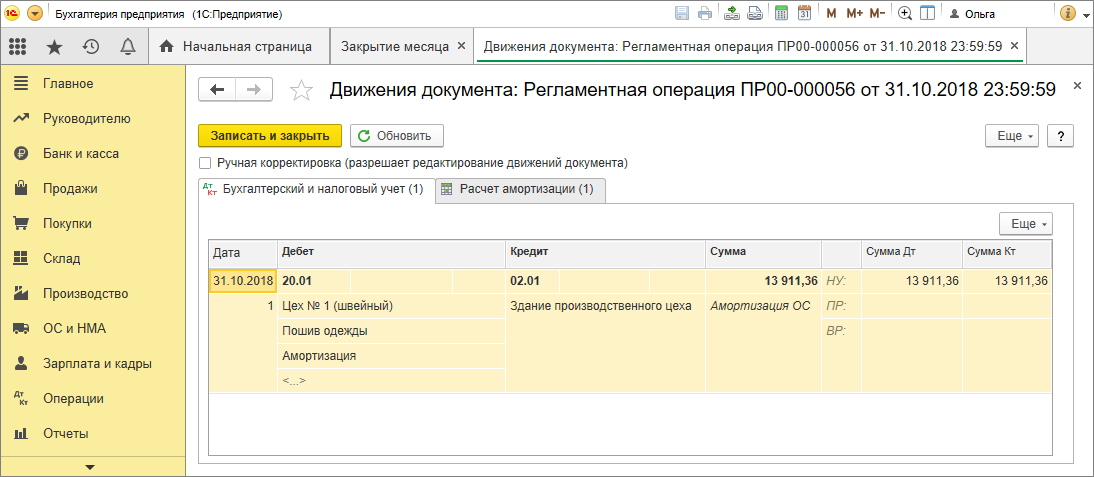Open the favorites star panel
Screen dimensions: 1094x477
[54, 47]
